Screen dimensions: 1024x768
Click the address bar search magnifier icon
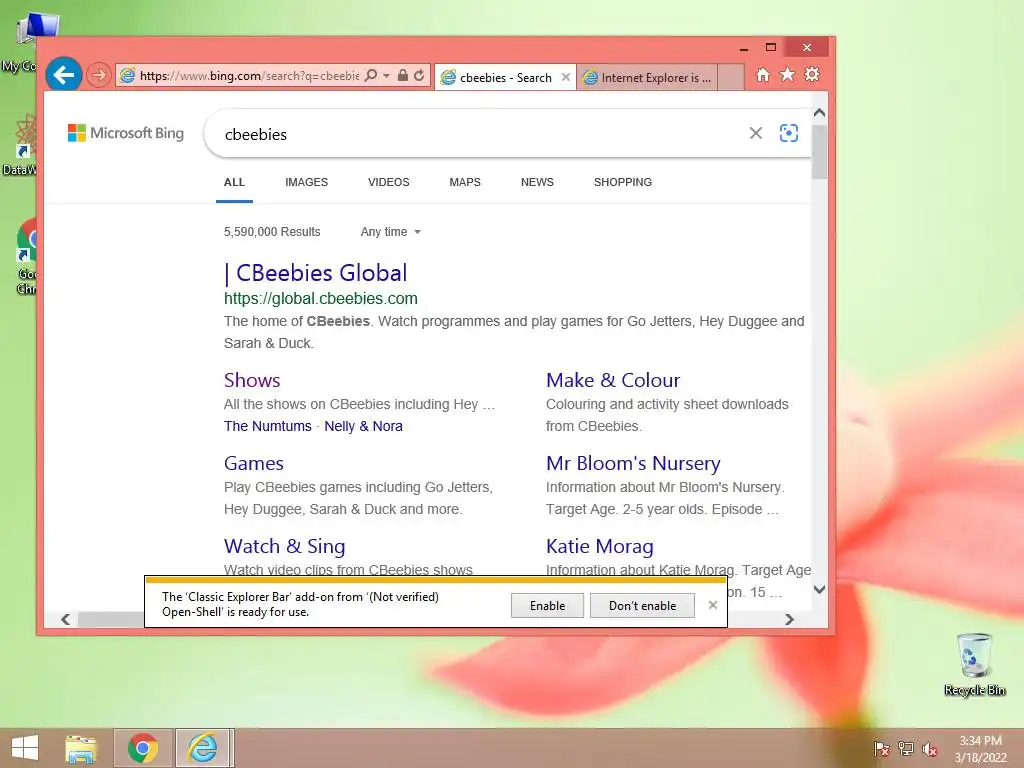(x=370, y=75)
